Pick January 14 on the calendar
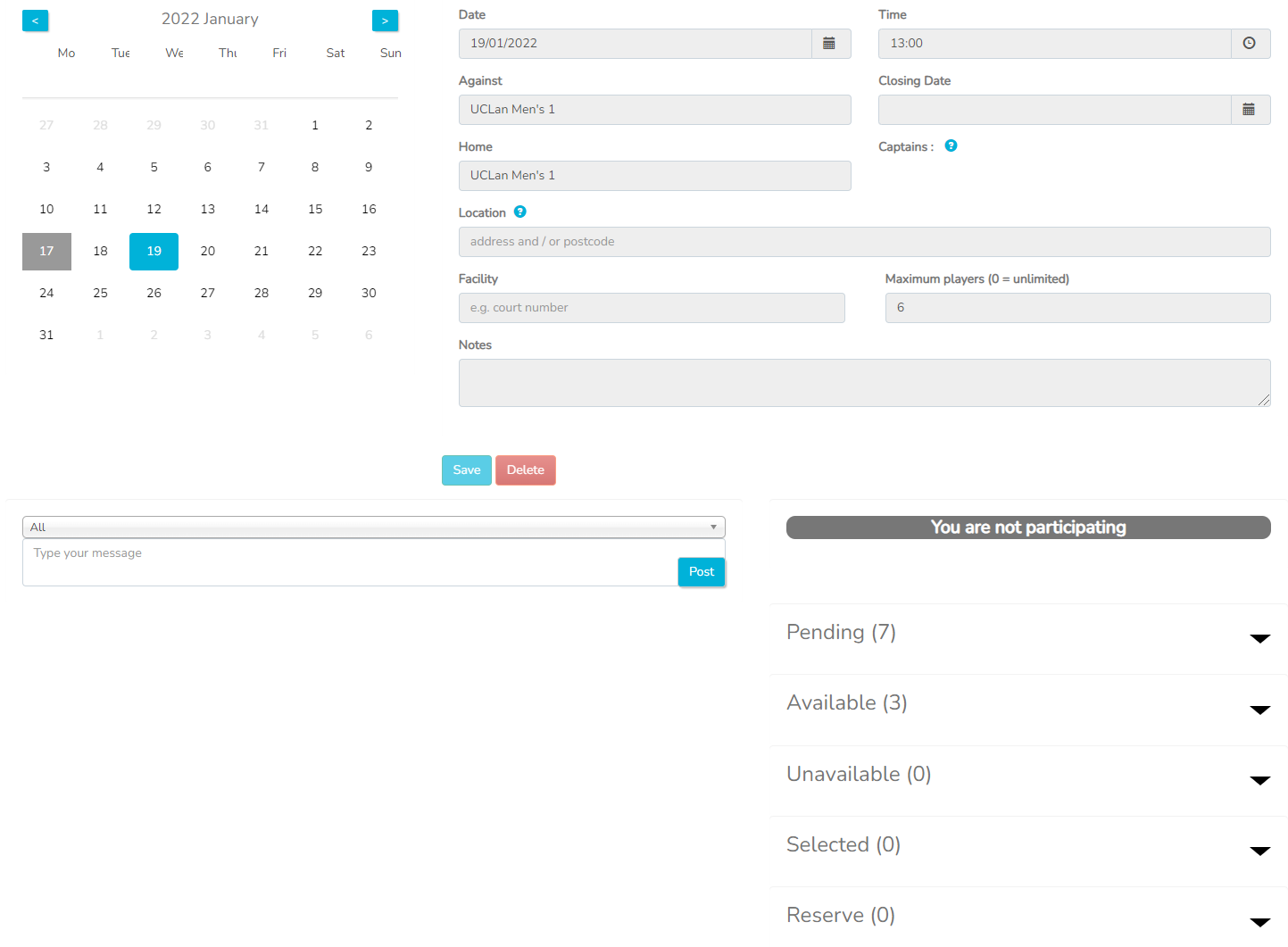The image size is (1288, 947). pyautogui.click(x=262, y=210)
